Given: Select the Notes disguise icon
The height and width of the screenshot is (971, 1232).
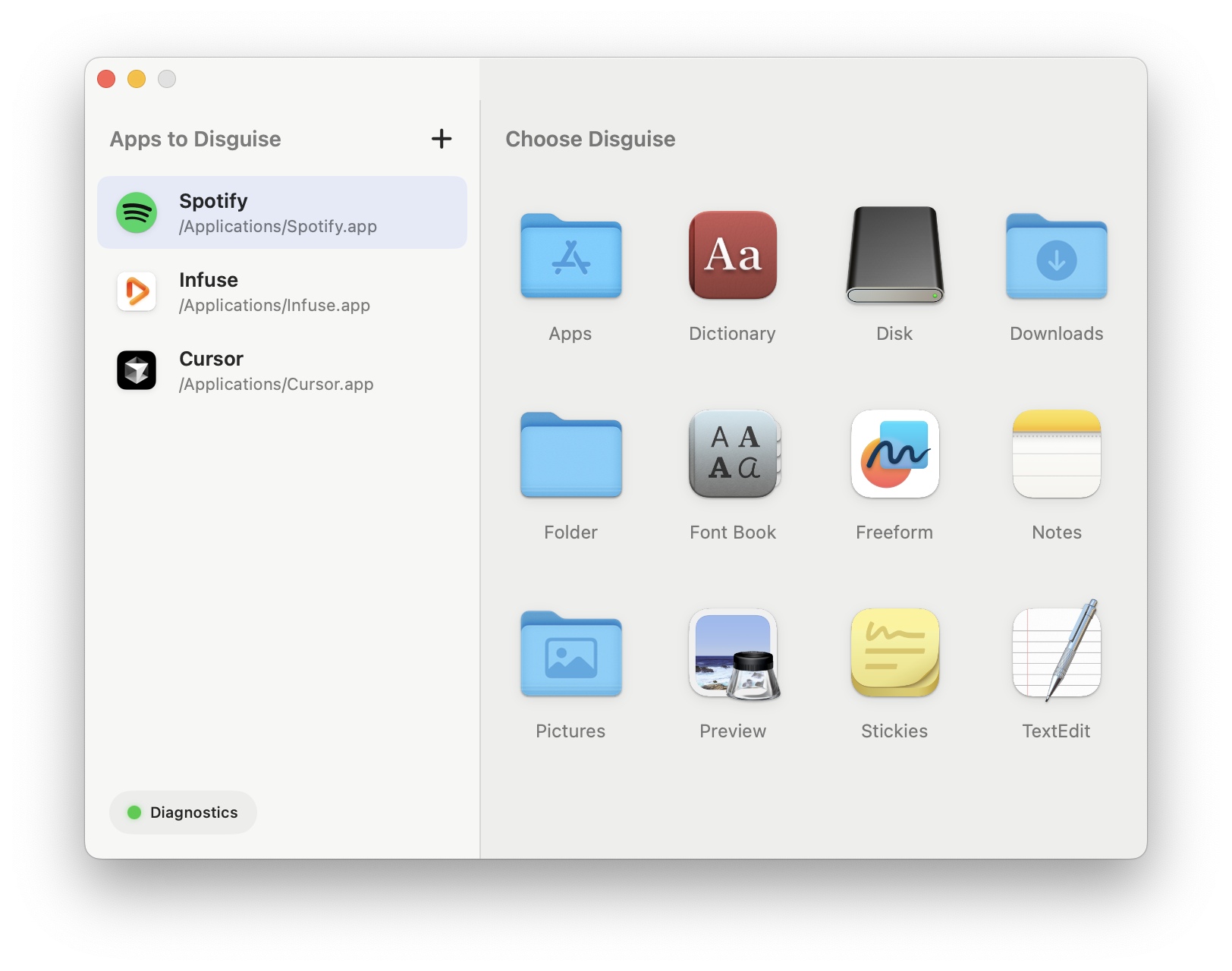Looking at the screenshot, I should 1057,454.
